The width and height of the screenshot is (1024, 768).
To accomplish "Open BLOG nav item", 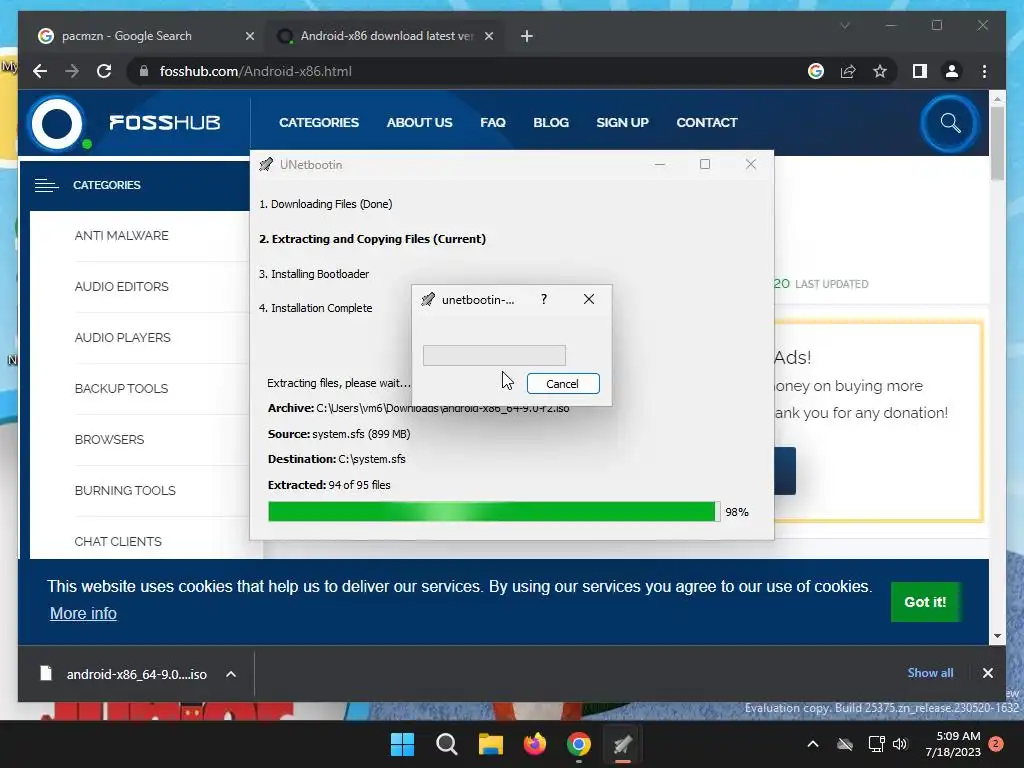I will tap(551, 123).
